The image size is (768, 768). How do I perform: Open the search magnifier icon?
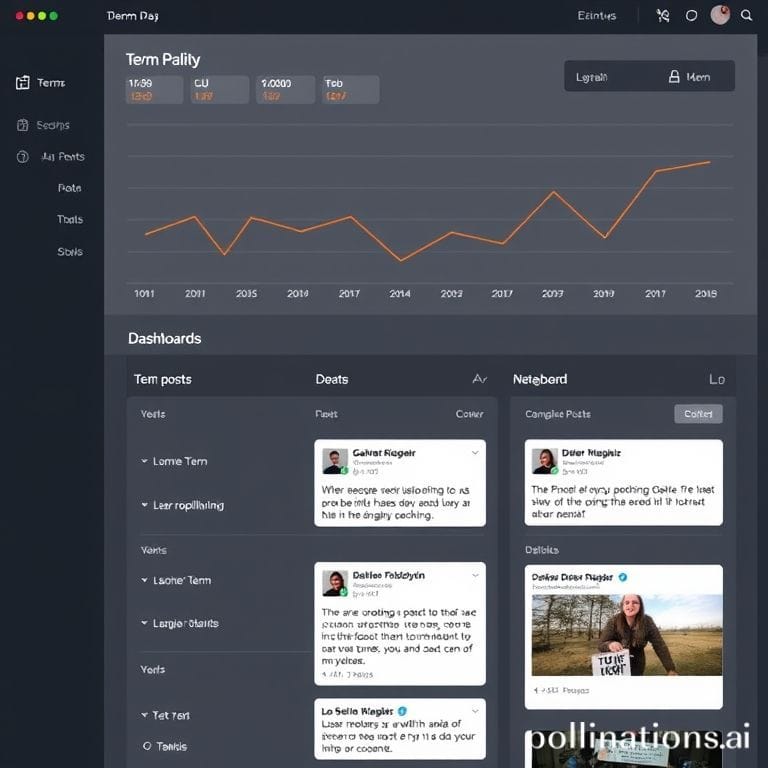pyautogui.click(x=746, y=16)
